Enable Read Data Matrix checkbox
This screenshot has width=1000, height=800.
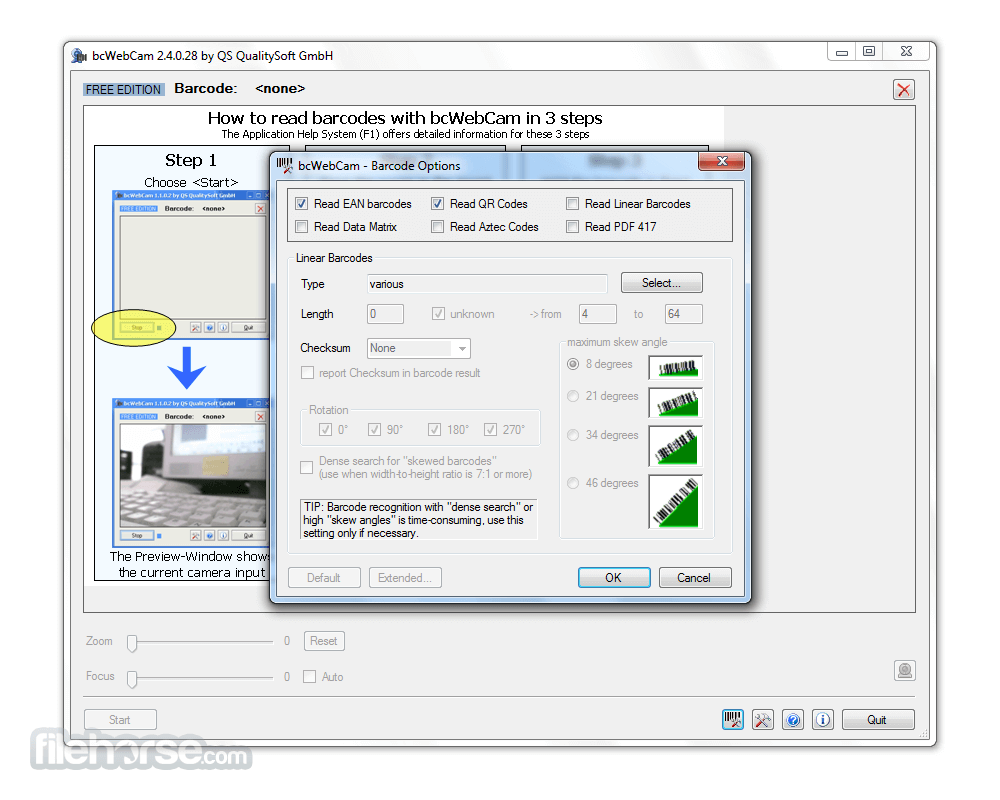click(302, 227)
